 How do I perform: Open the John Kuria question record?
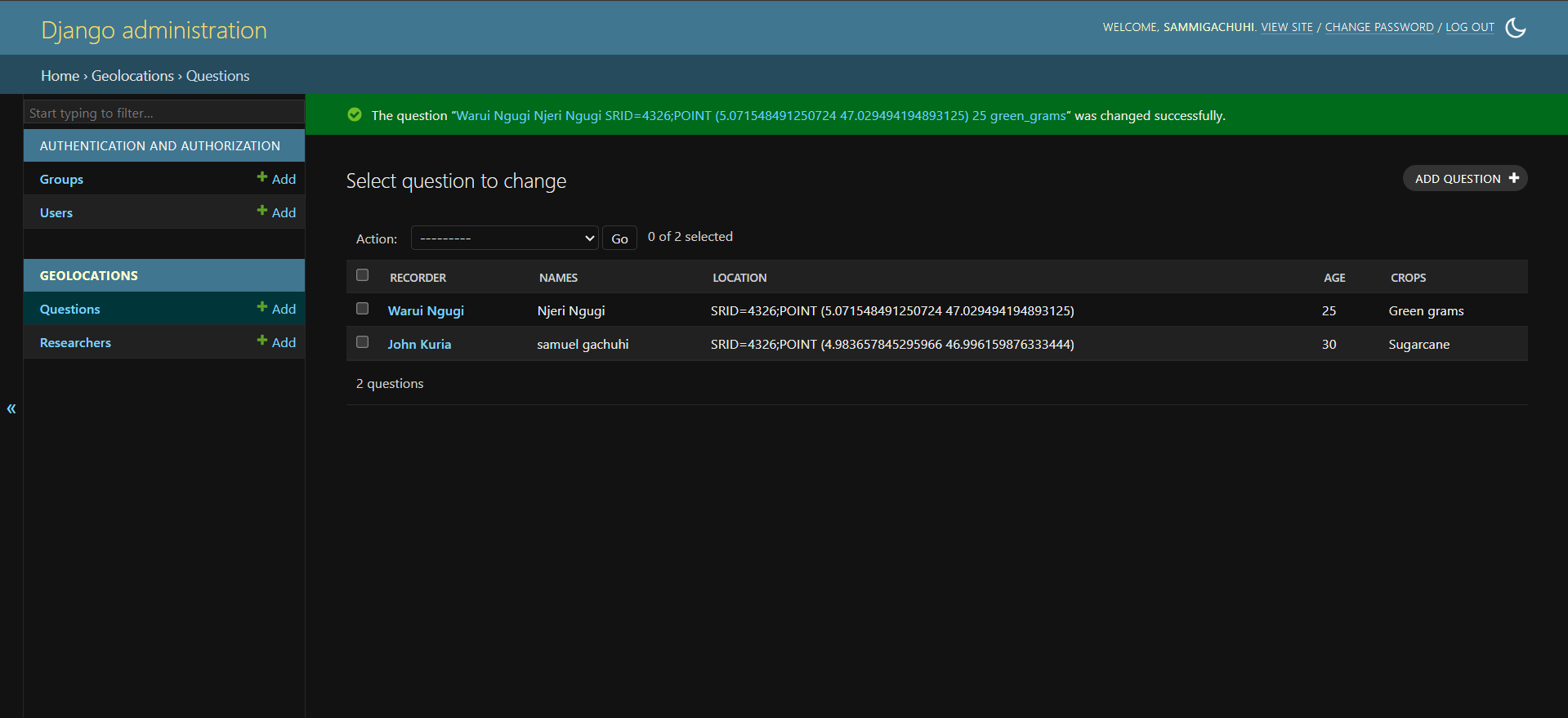(419, 345)
